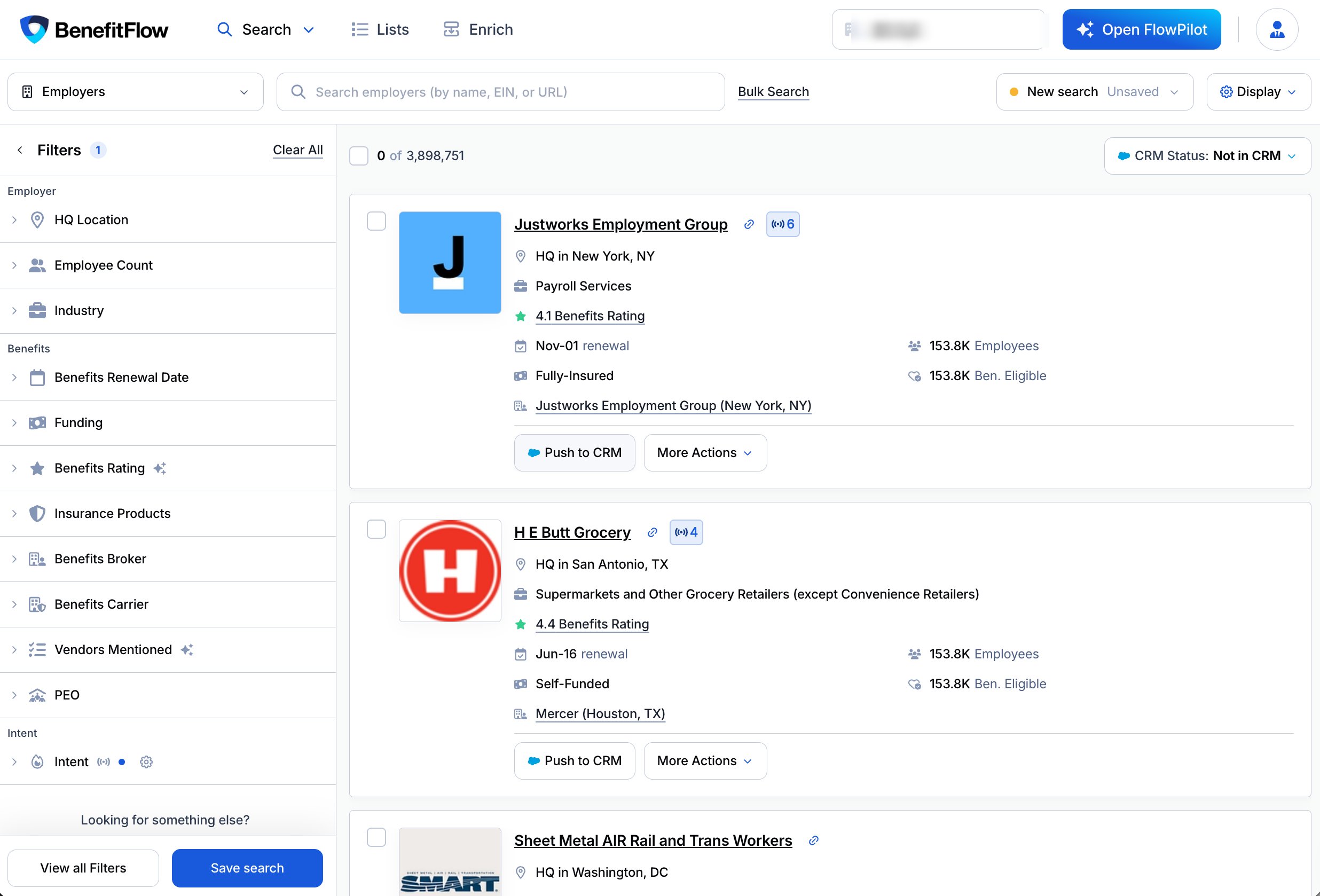Open the 4.4 Benefits Rating link

(x=592, y=624)
